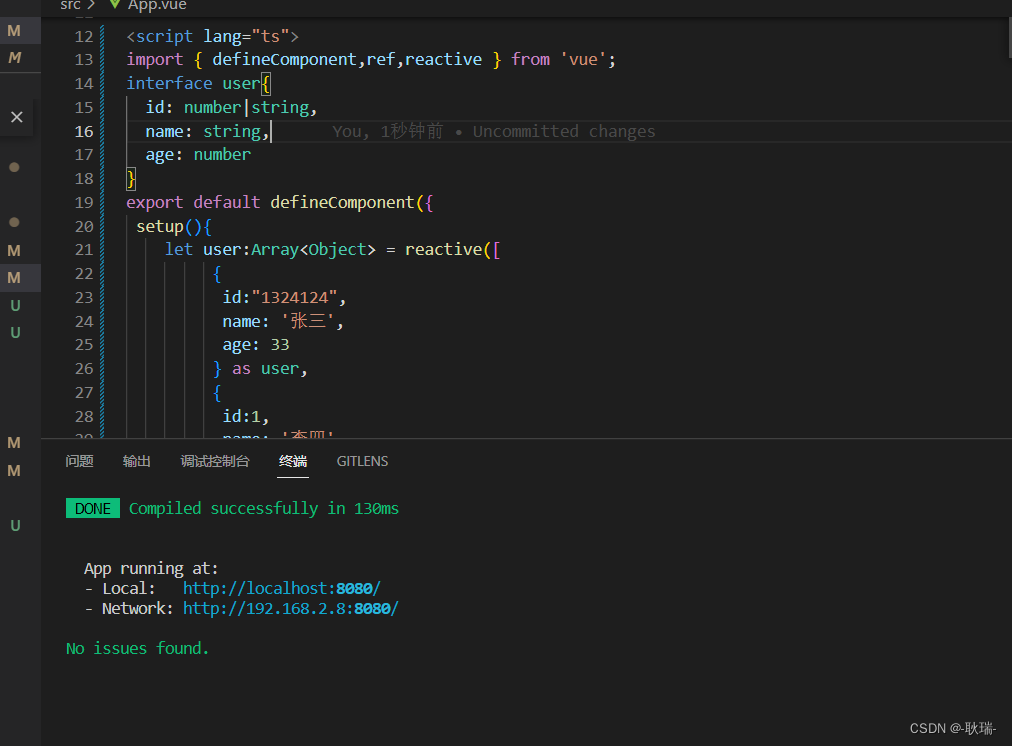Click 'id:1,' on line 28
The image size is (1012, 746).
coord(245,416)
